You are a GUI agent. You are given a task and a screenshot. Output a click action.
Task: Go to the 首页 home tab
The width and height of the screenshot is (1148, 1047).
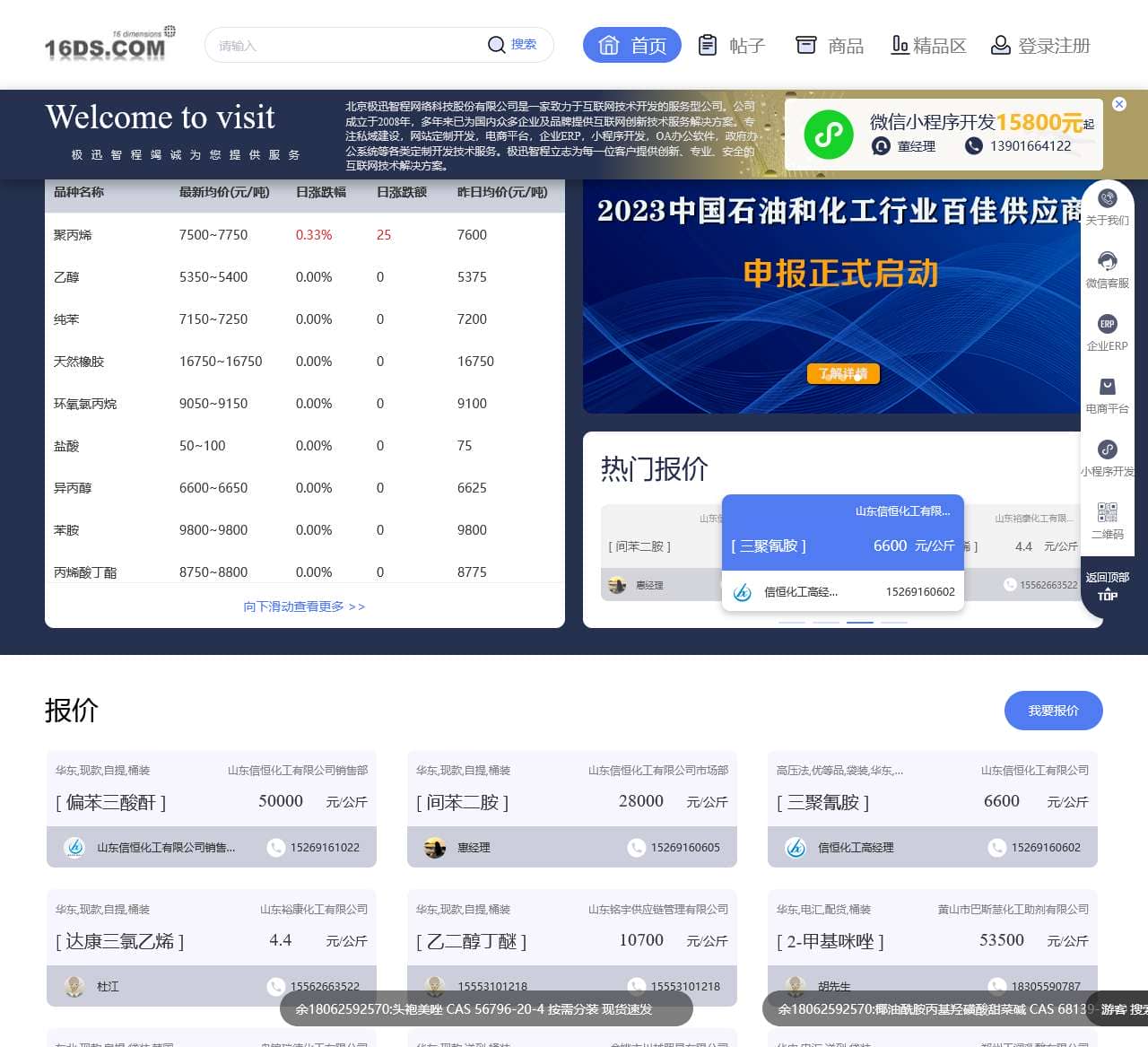click(x=632, y=45)
